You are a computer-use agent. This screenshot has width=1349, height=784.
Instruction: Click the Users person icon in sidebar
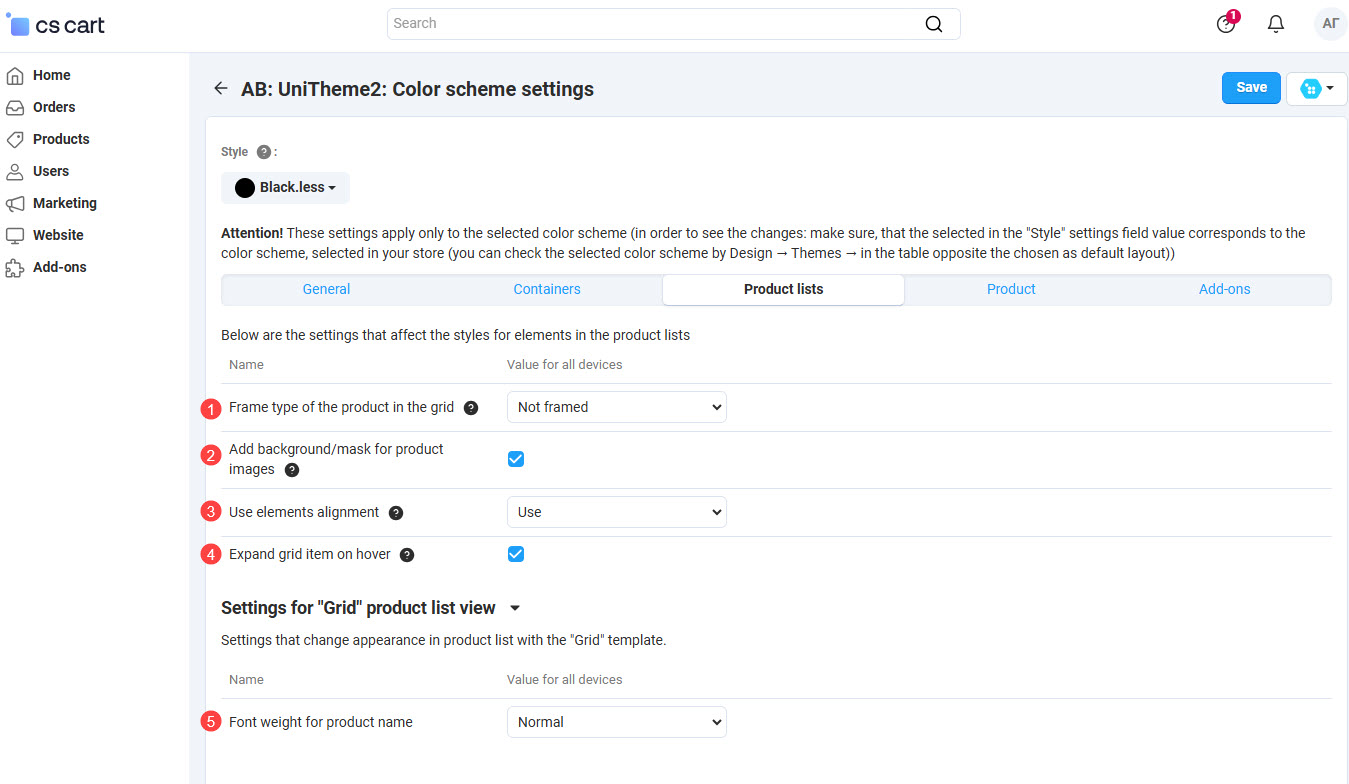coord(15,171)
